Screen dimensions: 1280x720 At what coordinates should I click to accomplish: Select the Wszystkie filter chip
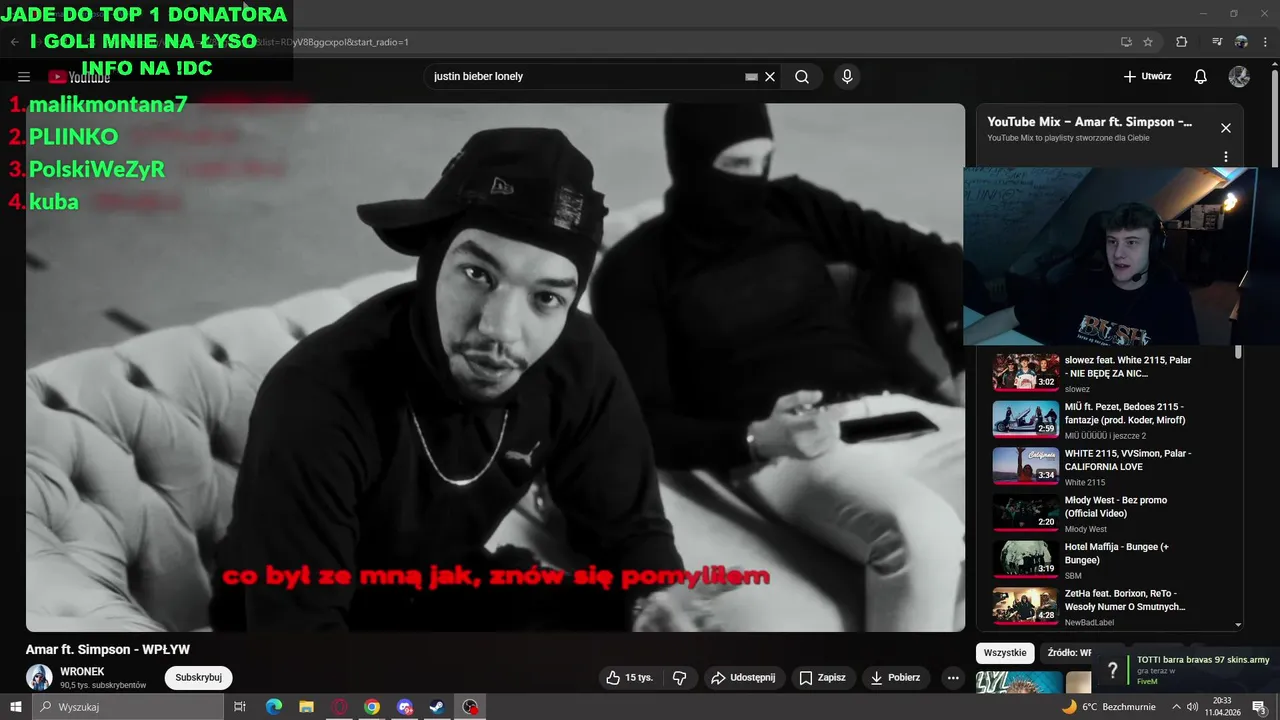(1005, 653)
